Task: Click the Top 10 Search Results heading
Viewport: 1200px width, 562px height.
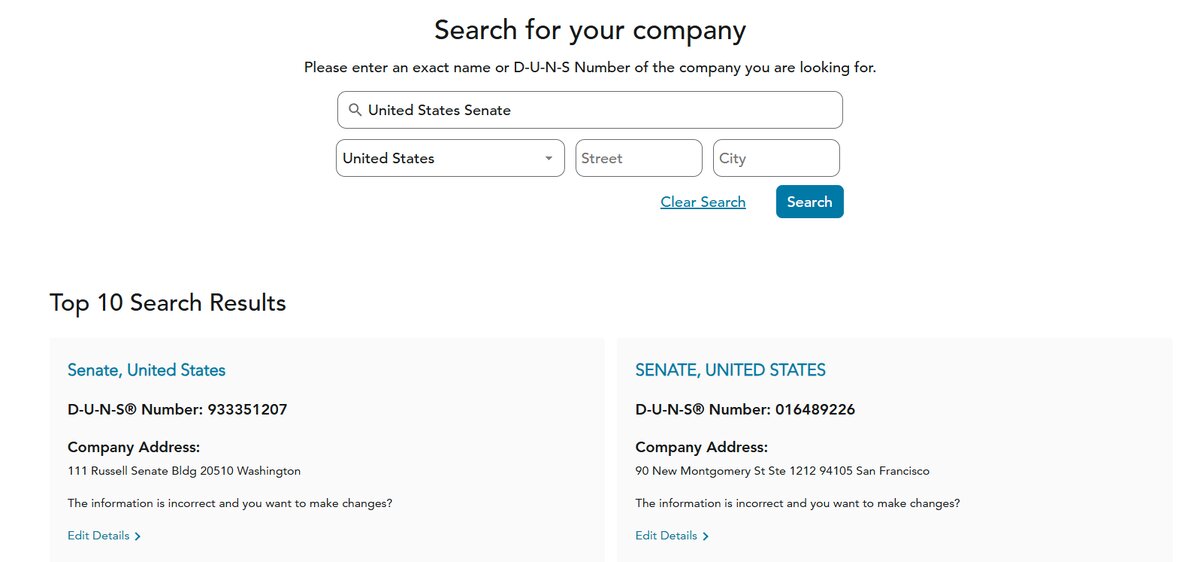Action: coord(168,303)
